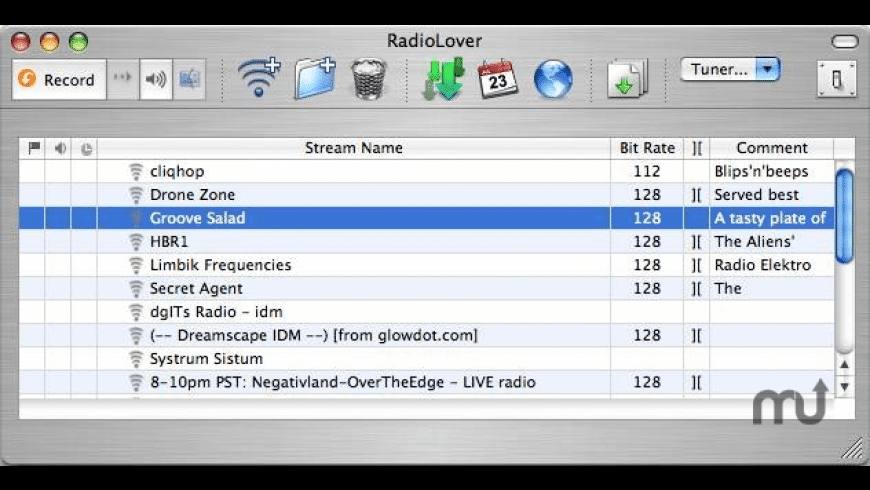
Task: Click the stream icon beside Negativland-OverTheEdge
Action: click(136, 382)
